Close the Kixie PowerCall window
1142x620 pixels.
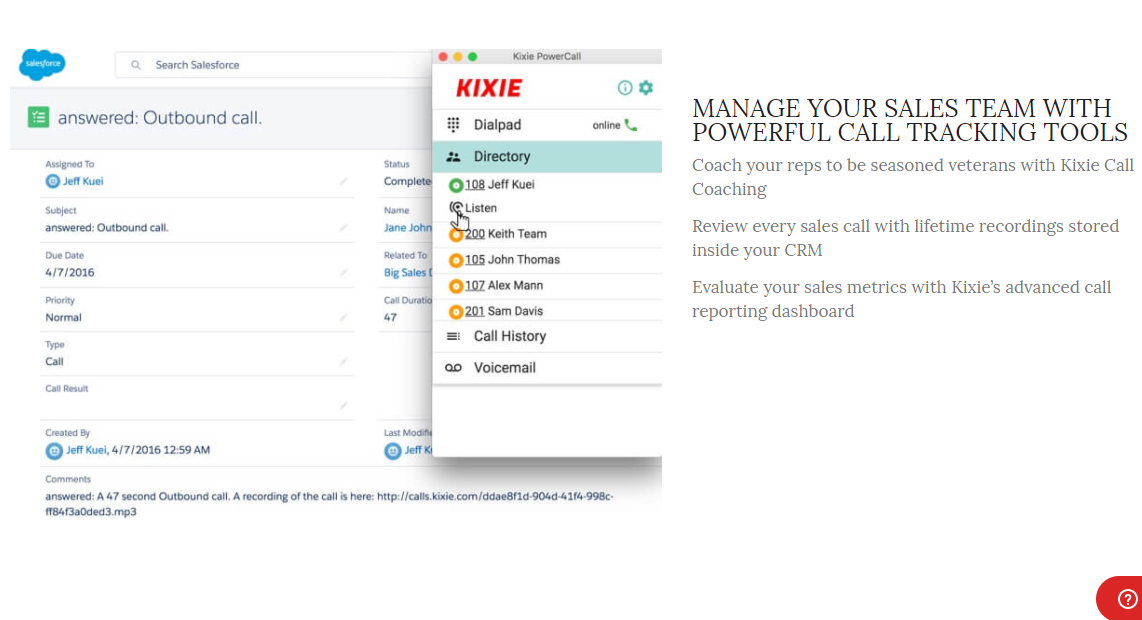pyautogui.click(x=443, y=57)
